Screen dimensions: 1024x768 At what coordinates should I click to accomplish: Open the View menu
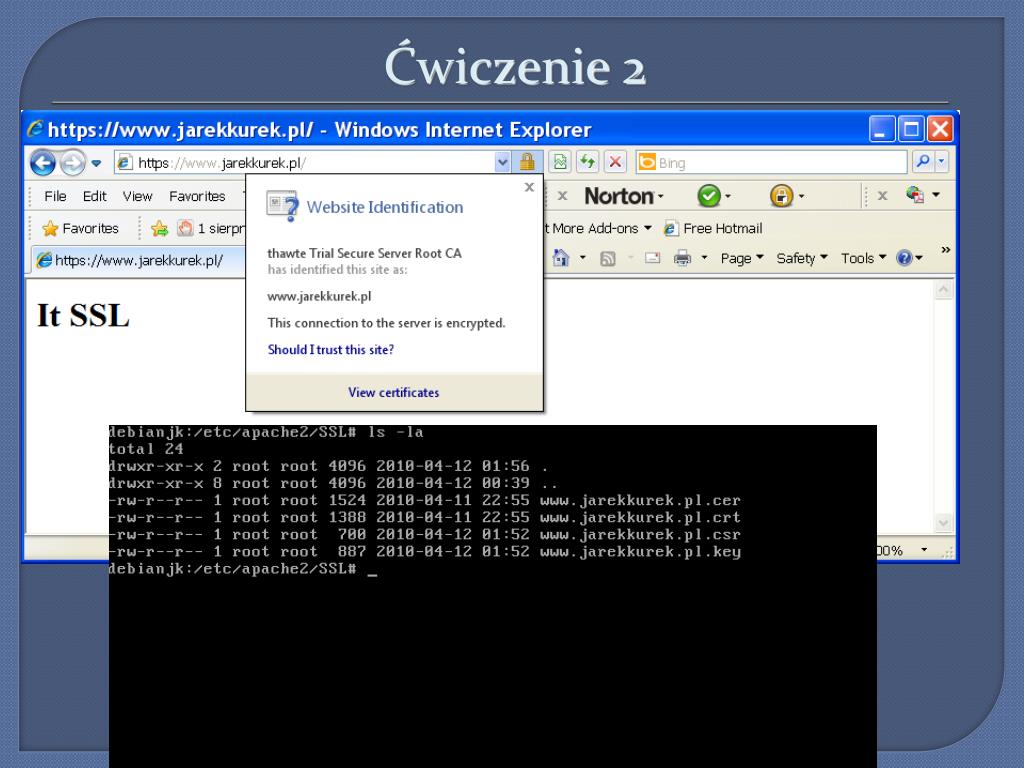click(137, 196)
